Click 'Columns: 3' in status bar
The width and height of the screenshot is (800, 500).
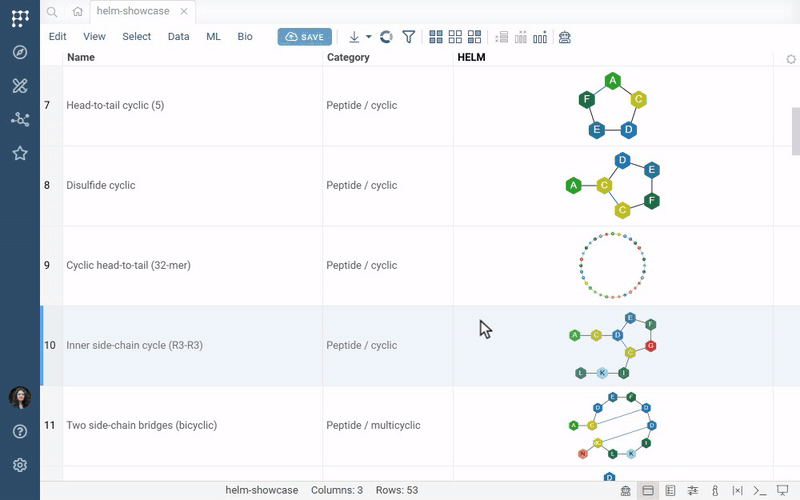point(337,490)
